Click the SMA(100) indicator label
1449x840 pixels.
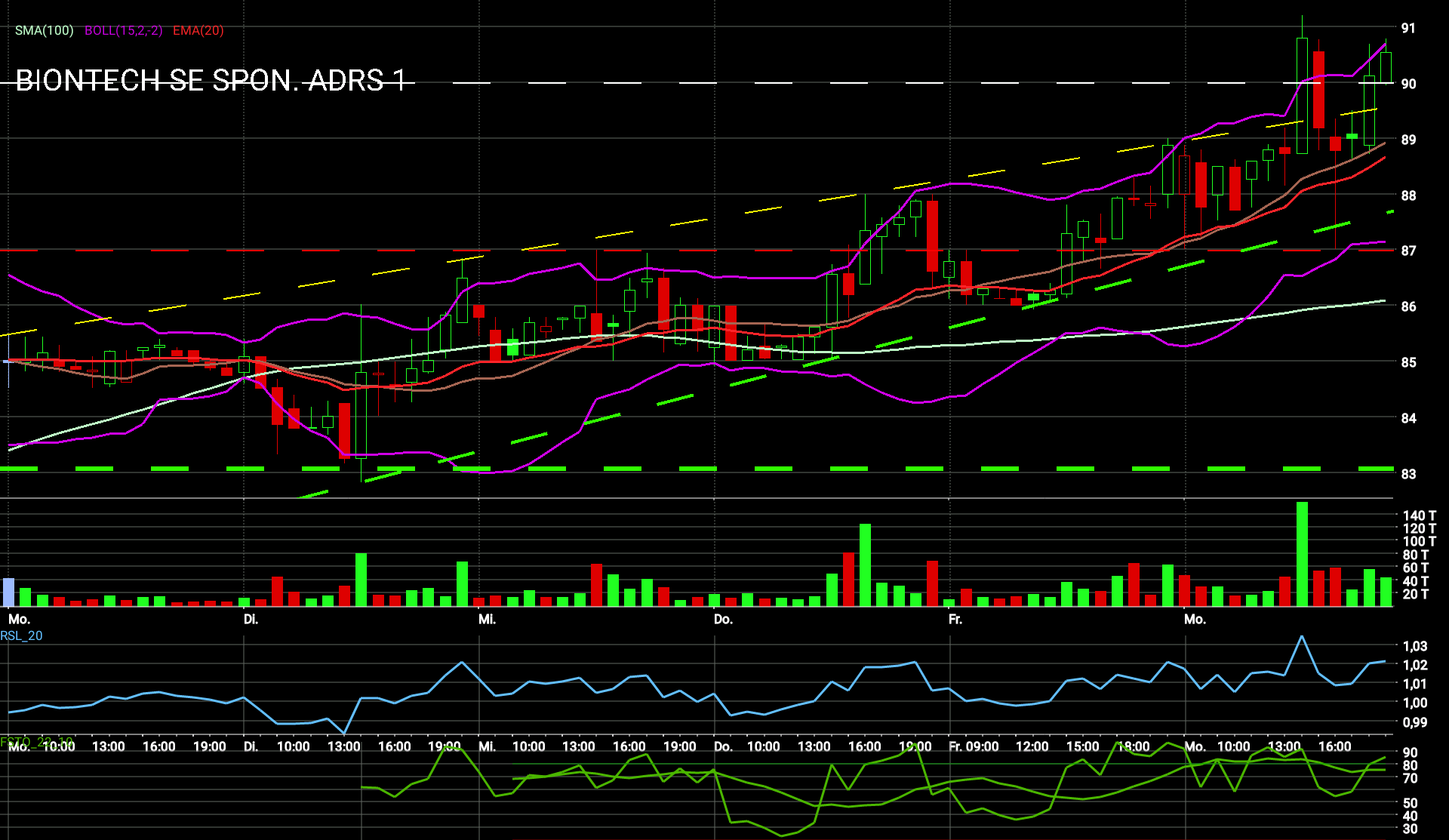coord(44,31)
